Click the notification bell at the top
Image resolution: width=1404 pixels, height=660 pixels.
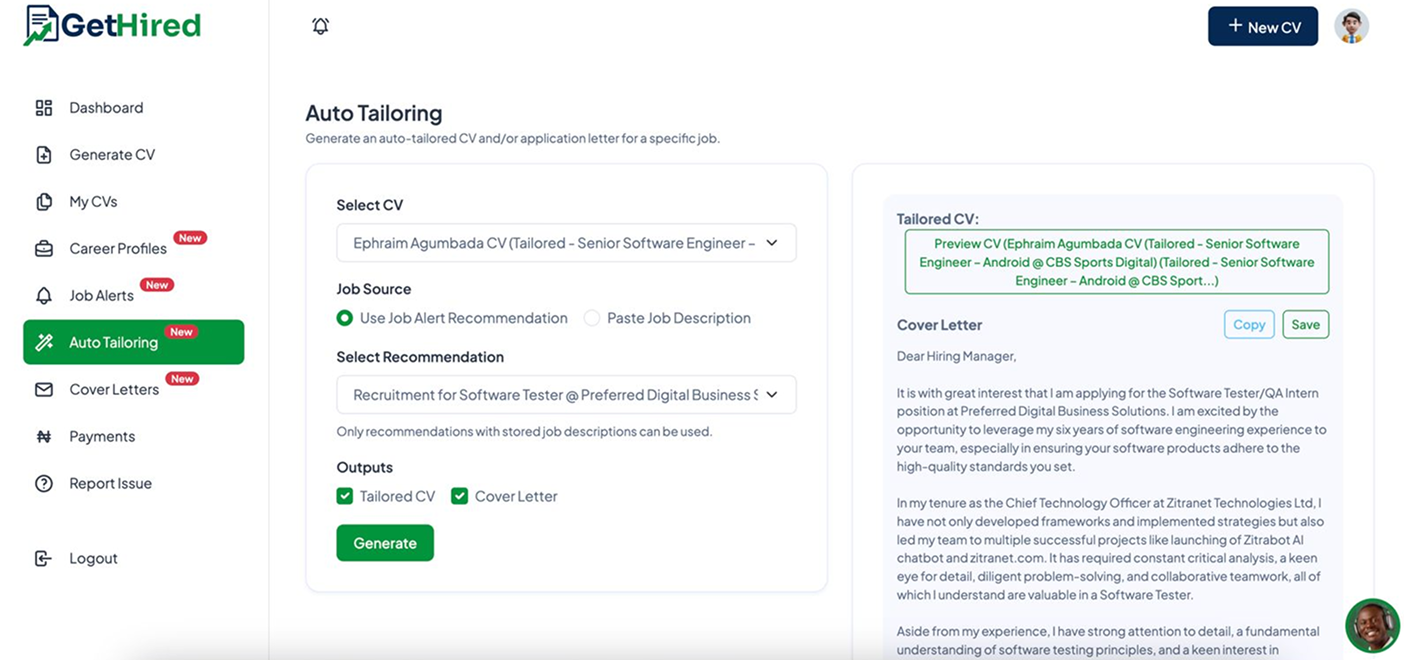tap(320, 25)
